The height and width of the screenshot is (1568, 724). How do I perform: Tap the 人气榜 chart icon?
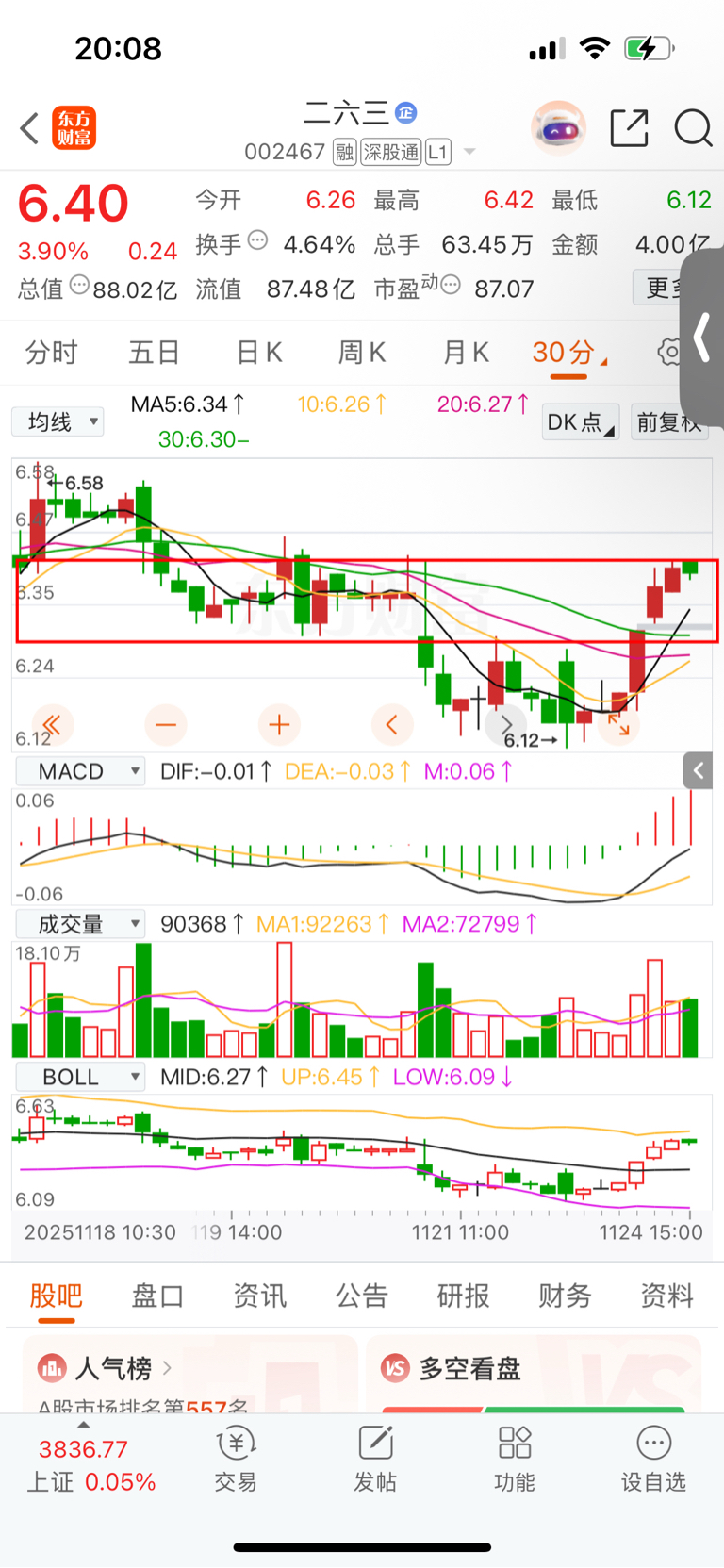[x=52, y=1367]
